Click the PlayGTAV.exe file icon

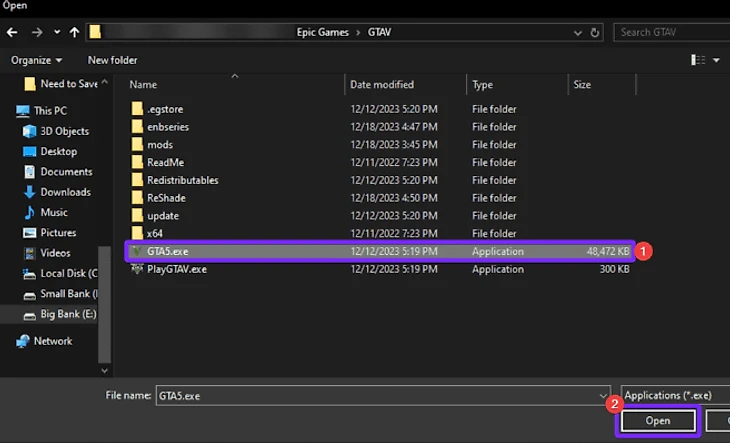(137, 269)
